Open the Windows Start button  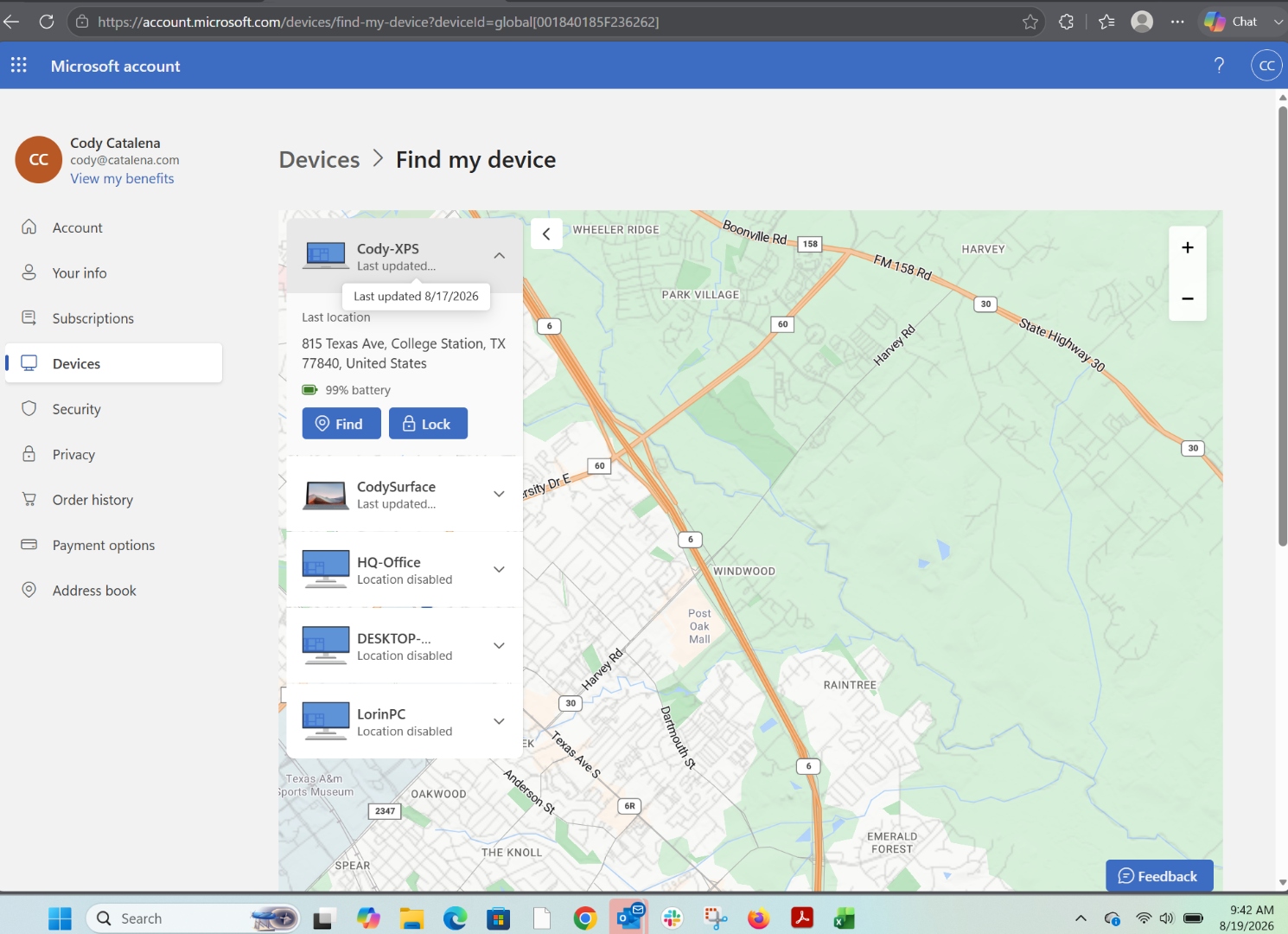pos(60,918)
